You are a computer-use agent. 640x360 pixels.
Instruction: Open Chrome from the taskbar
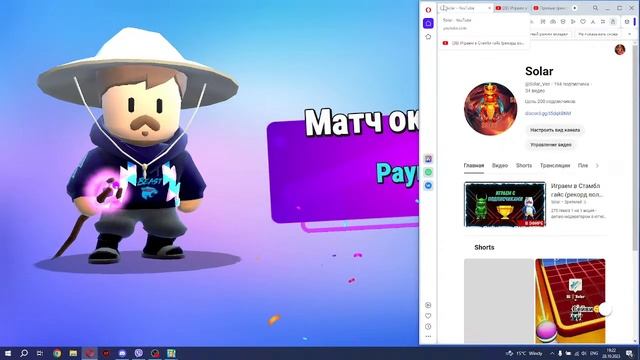[x=57, y=353]
